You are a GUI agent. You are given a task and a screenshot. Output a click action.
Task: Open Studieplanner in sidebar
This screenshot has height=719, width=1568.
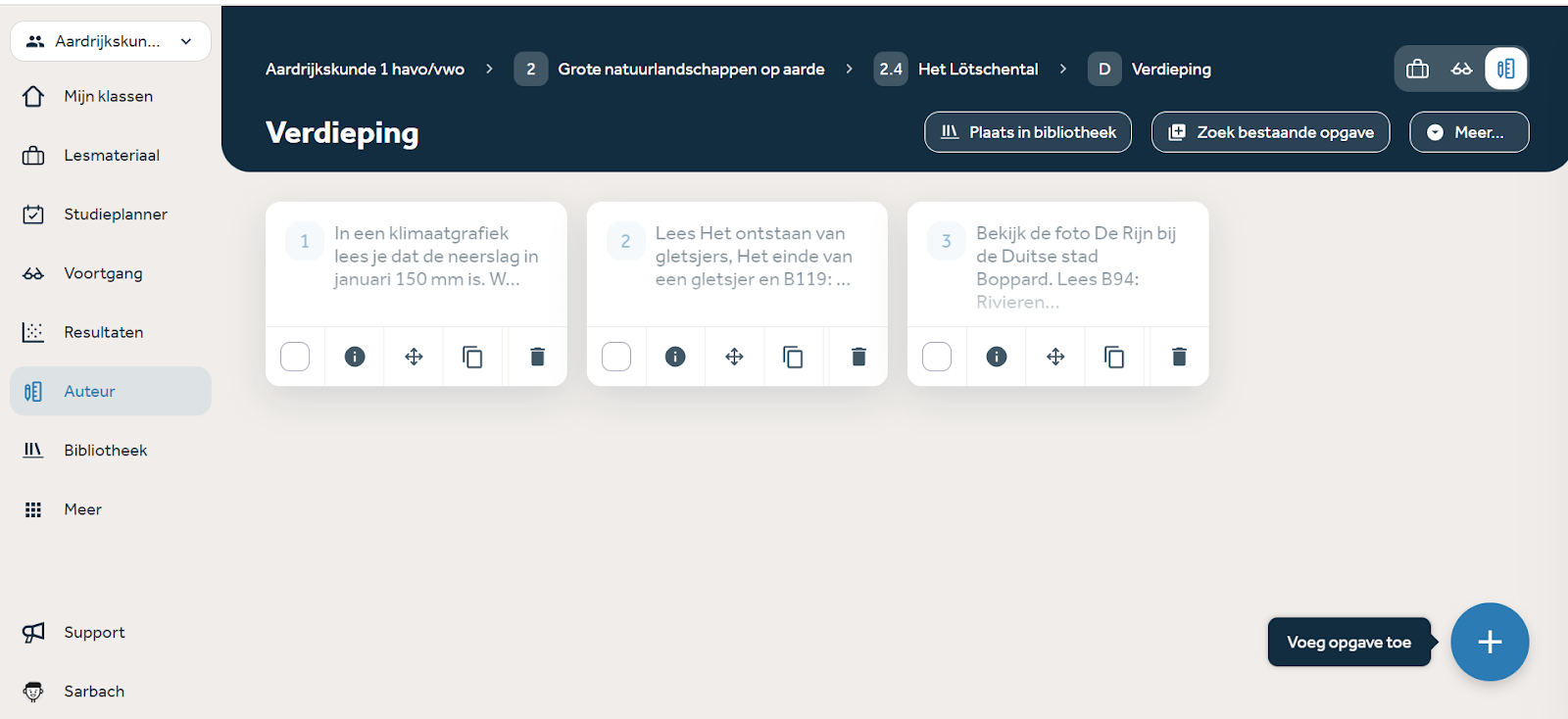(x=111, y=214)
